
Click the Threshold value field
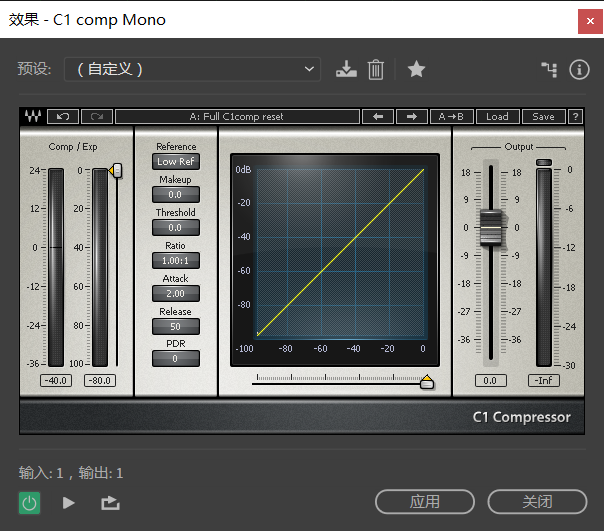tap(176, 228)
